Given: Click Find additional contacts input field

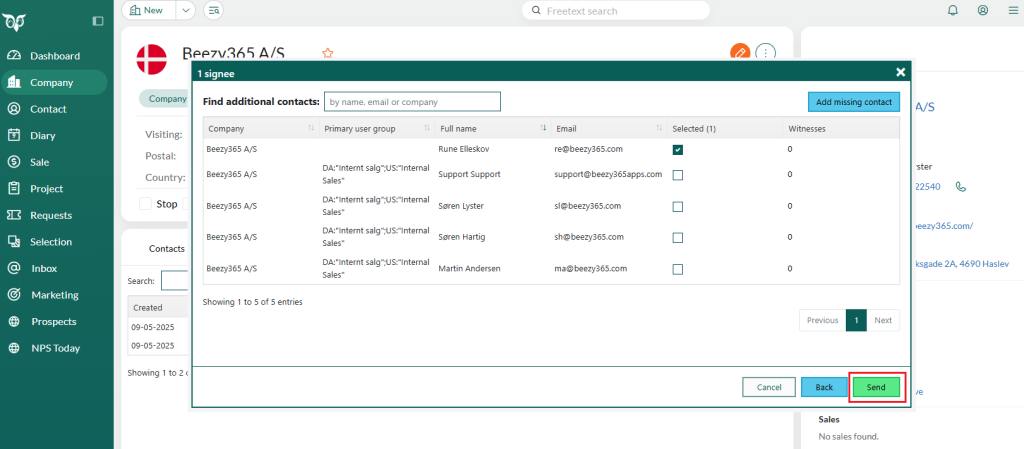Looking at the screenshot, I should [x=412, y=102].
